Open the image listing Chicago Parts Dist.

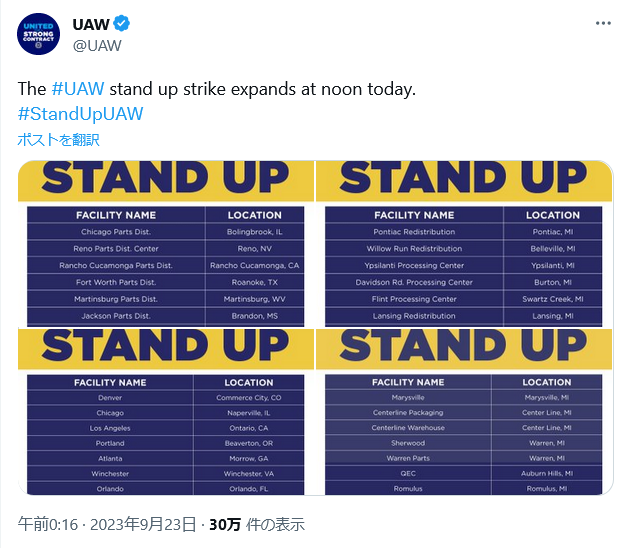click(x=166, y=244)
